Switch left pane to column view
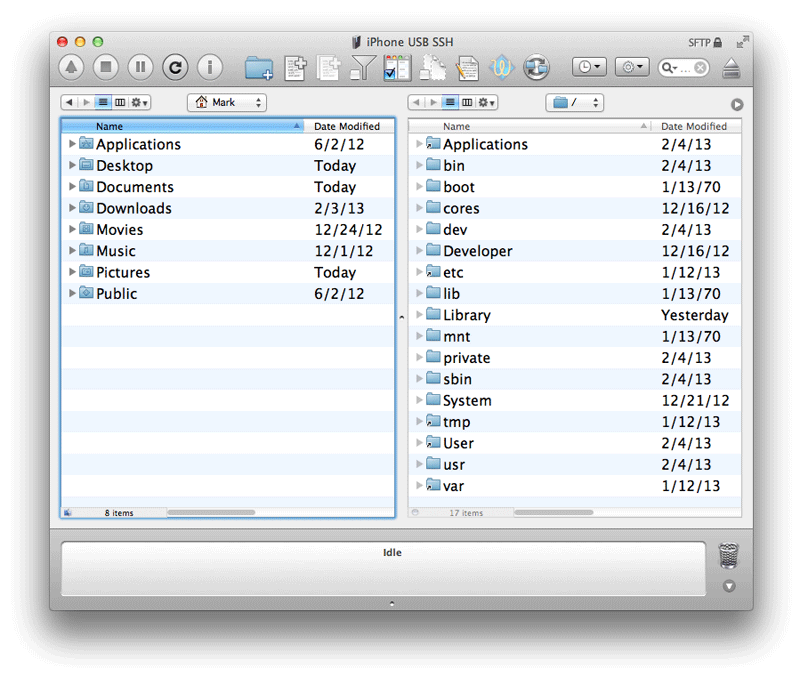The width and height of the screenshot is (800, 677). pyautogui.click(x=120, y=102)
